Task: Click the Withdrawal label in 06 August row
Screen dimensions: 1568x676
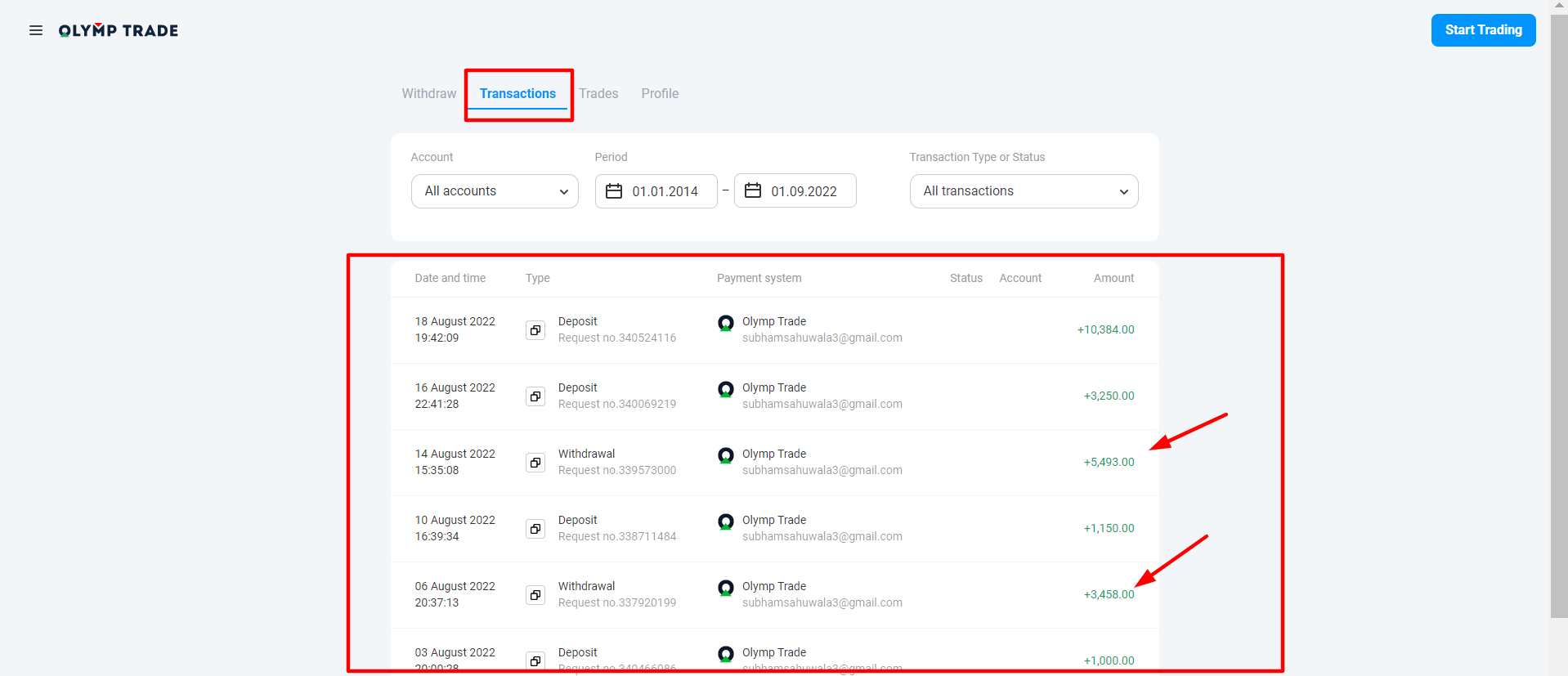Action: (587, 586)
